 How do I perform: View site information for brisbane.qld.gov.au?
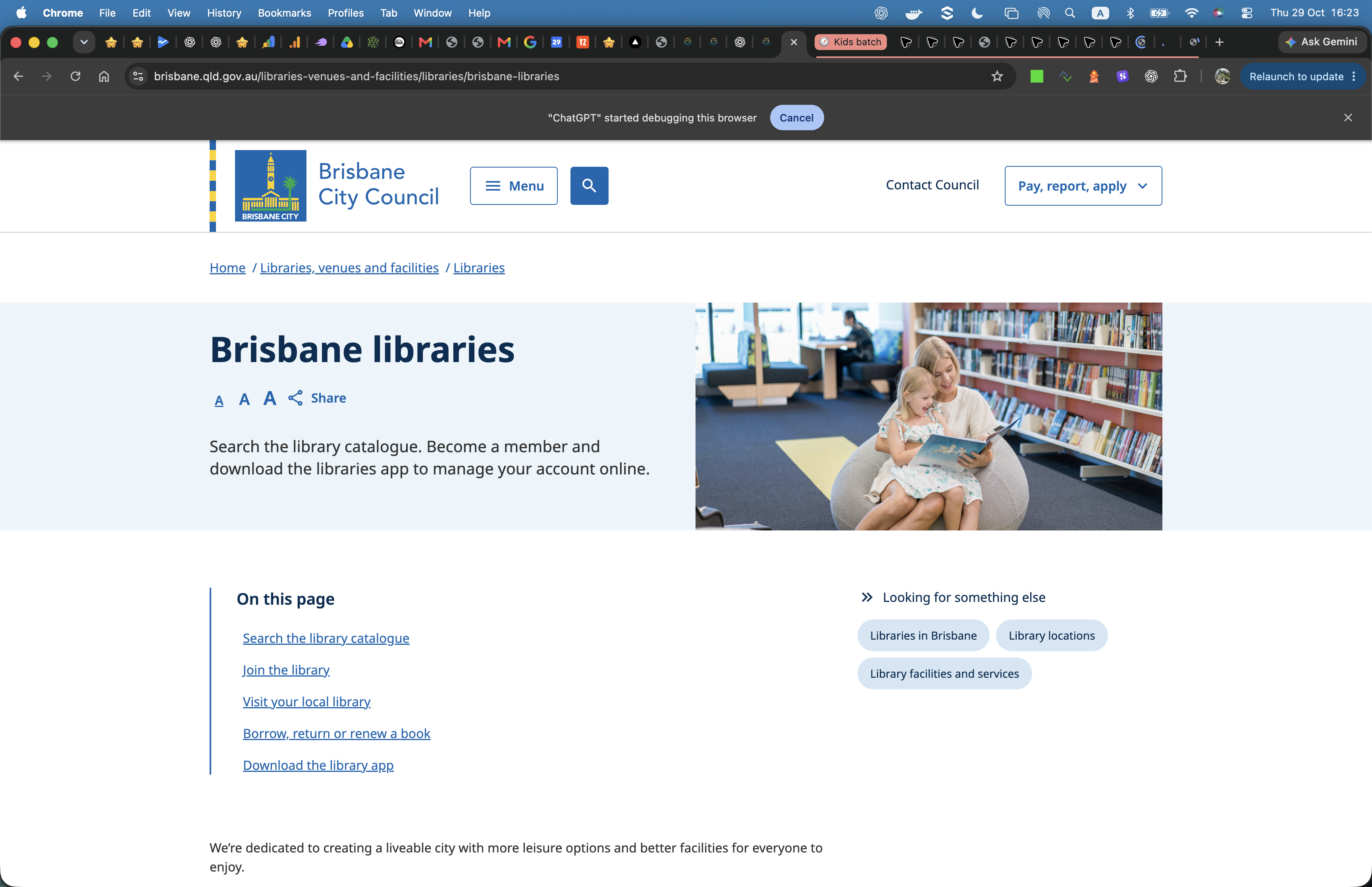(138, 76)
